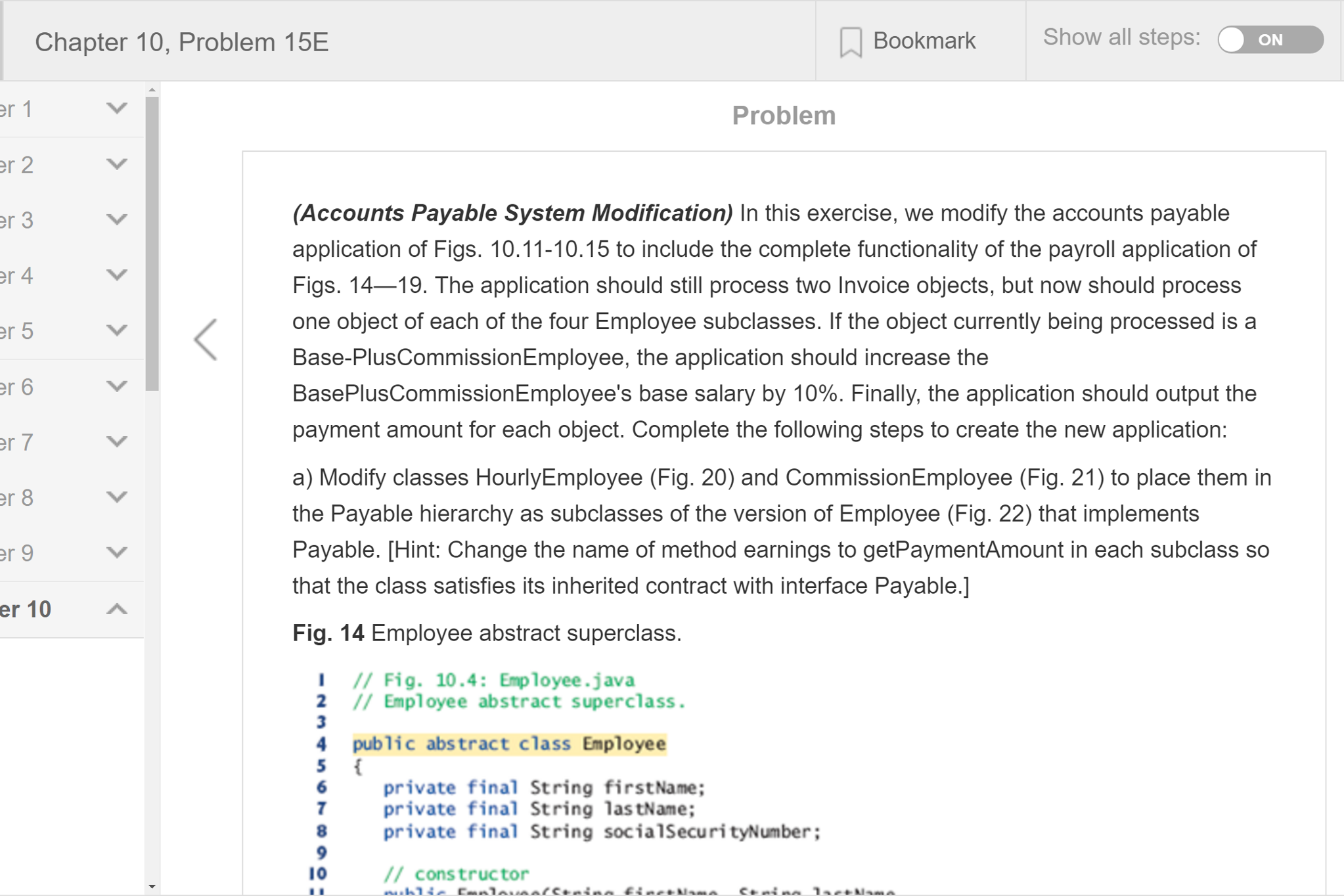Toggle the Show all steps switch
This screenshot has height=896, width=1344.
pyautogui.click(x=1270, y=40)
